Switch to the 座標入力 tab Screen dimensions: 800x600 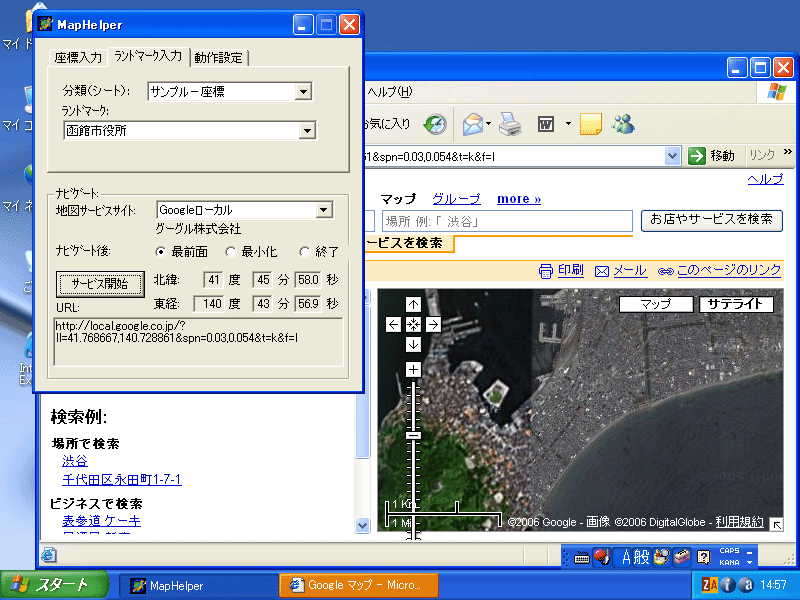pos(78,58)
